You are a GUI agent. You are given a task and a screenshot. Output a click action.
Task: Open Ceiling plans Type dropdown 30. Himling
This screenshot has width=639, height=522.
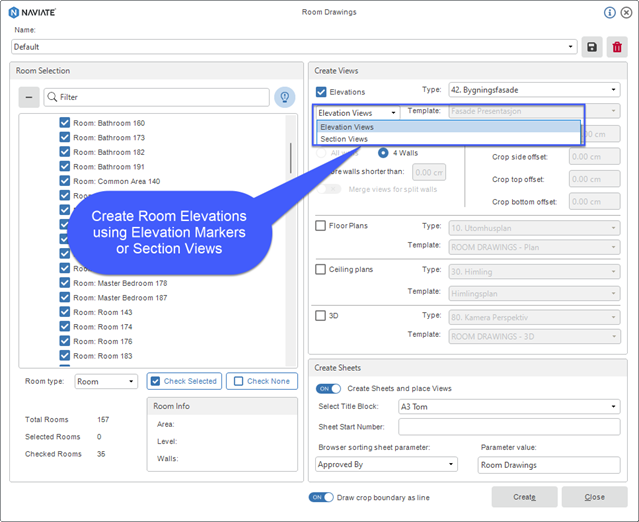(x=535, y=272)
